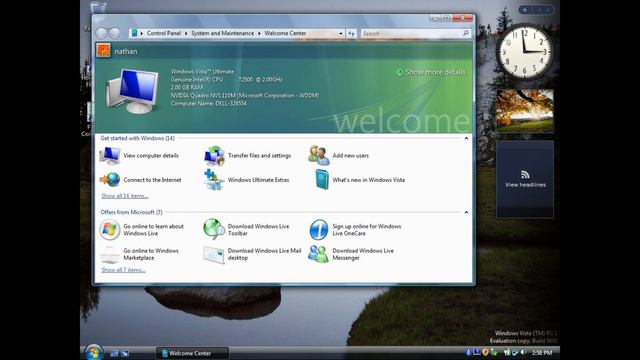Click Switch between windows quick launch icon
This screenshot has width=640, height=360.
[x=125, y=353]
